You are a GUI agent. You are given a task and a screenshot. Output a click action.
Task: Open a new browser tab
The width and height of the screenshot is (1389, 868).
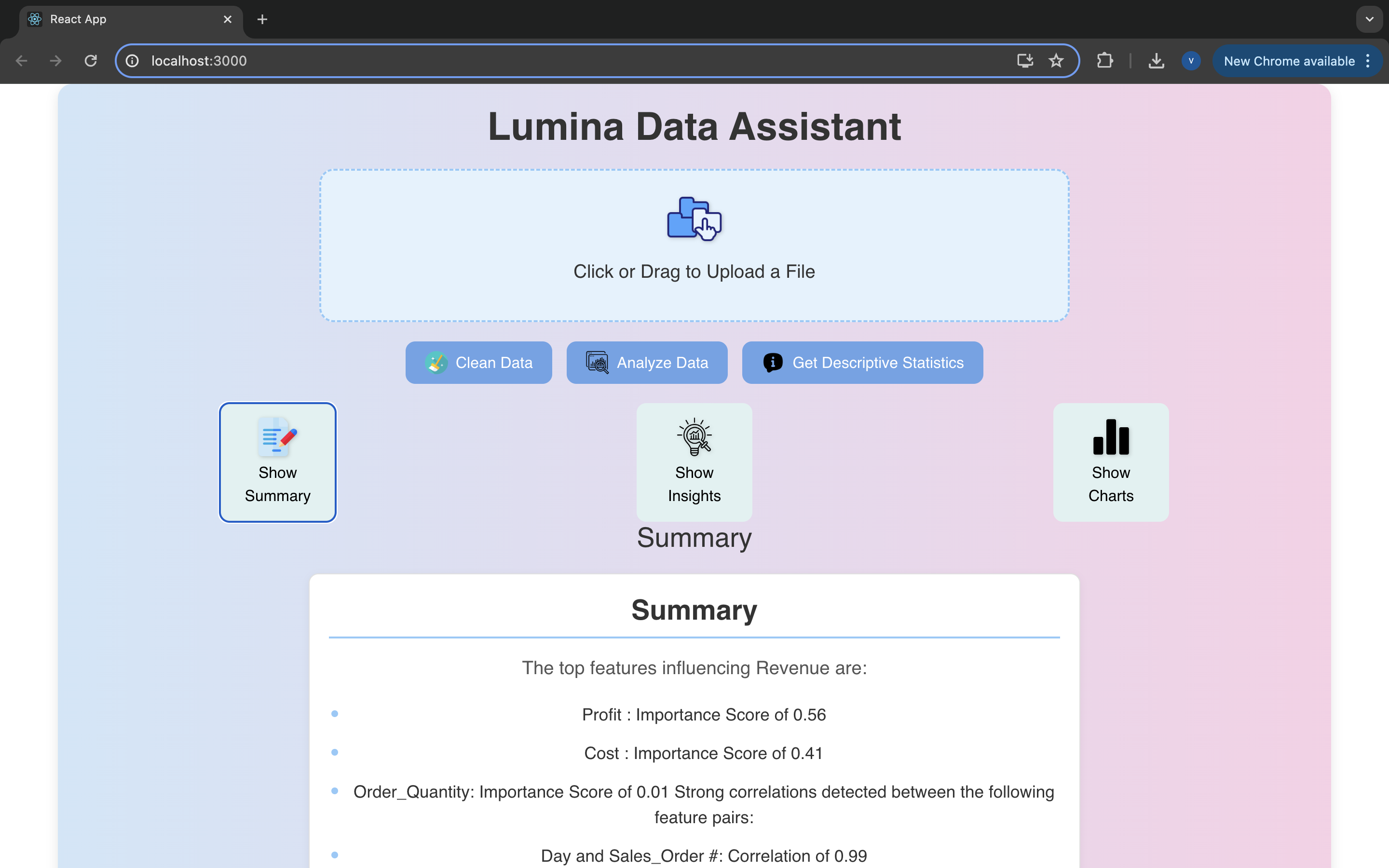pos(262,19)
